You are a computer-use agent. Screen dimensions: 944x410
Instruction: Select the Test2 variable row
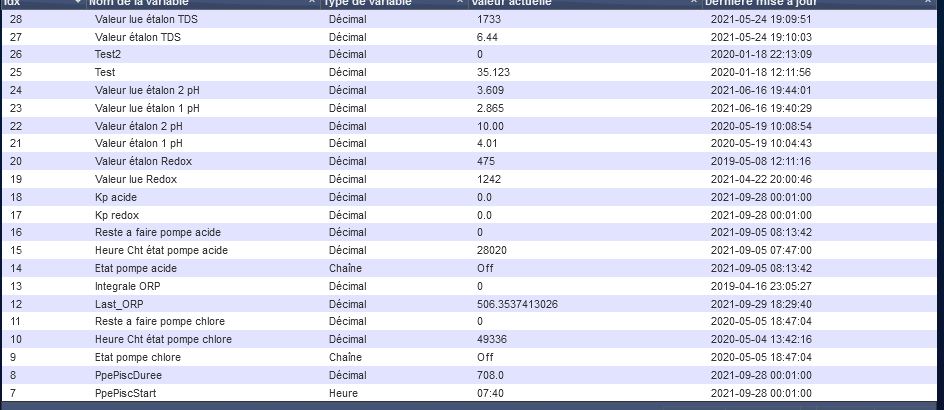[x=470, y=54]
